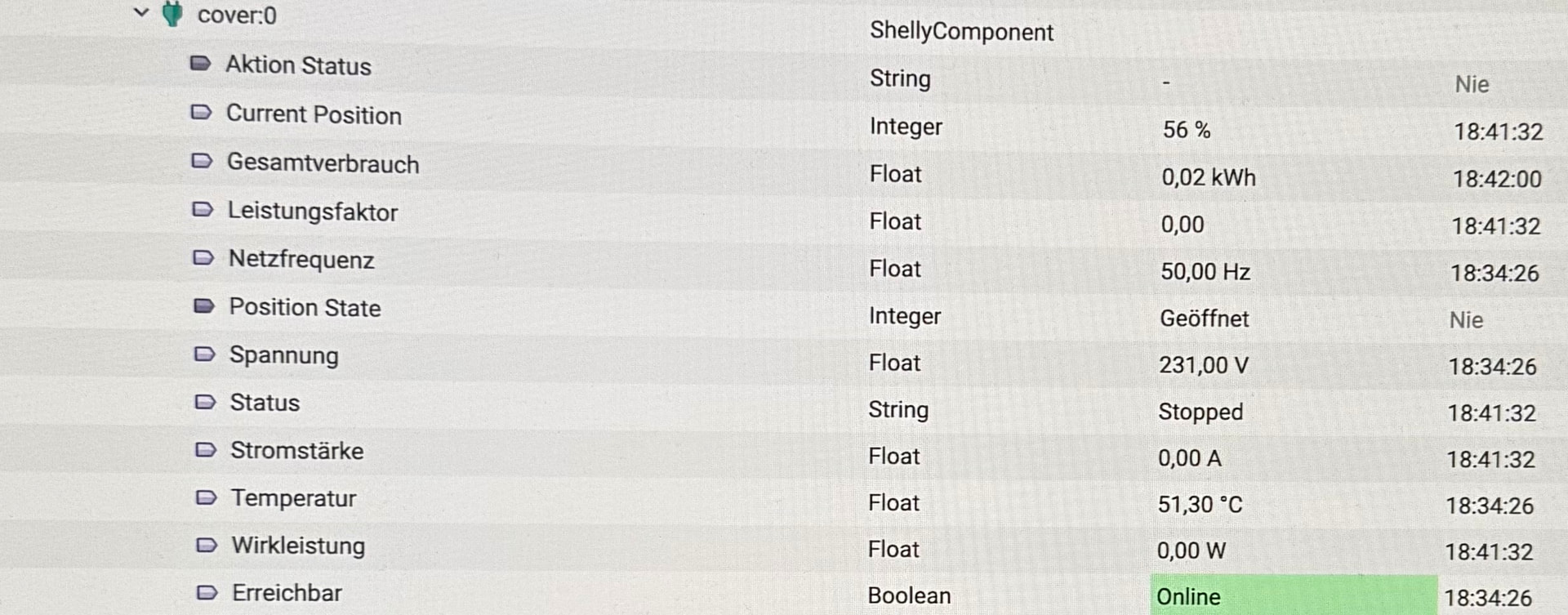The height and width of the screenshot is (615, 1568).
Task: Select the Status variable row
Action: pyautogui.click(x=265, y=403)
